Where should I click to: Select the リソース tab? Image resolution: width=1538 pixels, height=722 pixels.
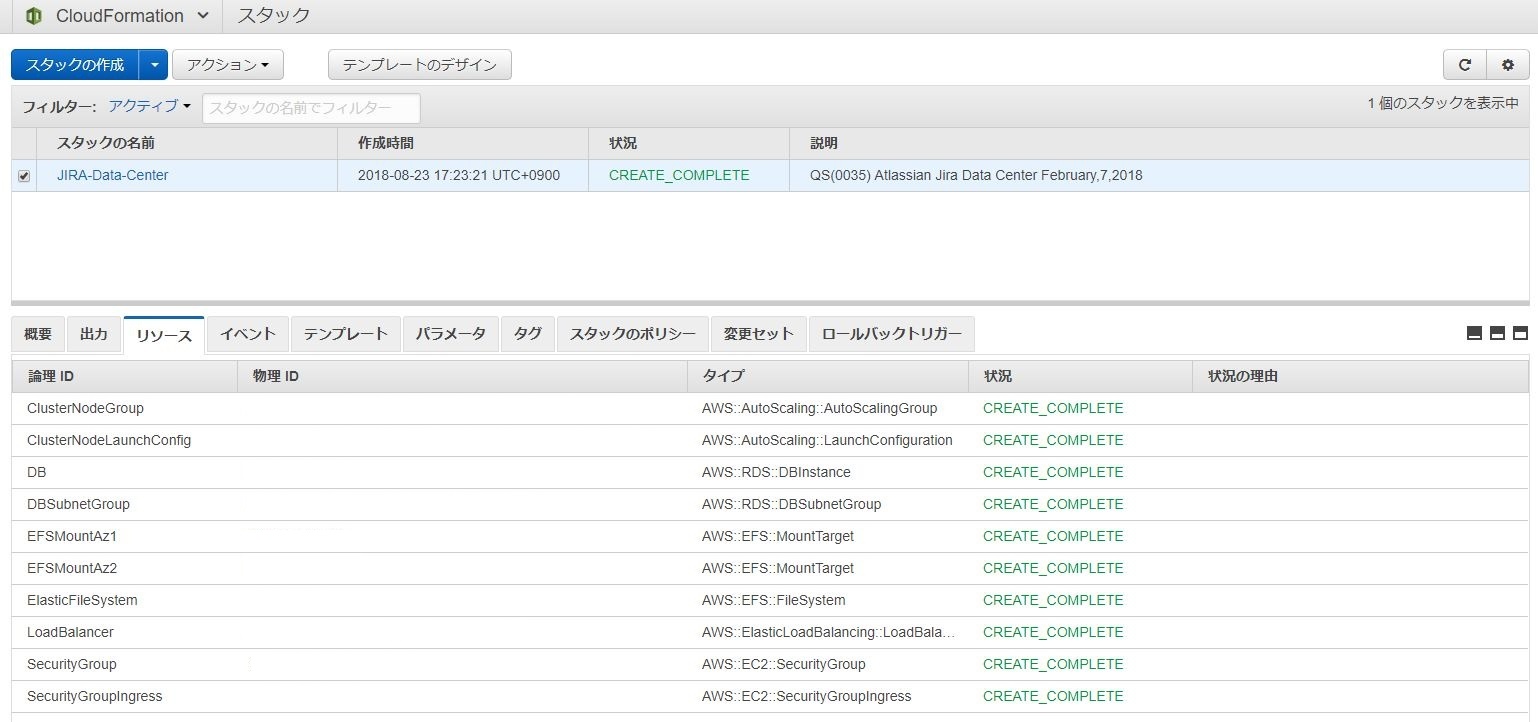pos(164,335)
